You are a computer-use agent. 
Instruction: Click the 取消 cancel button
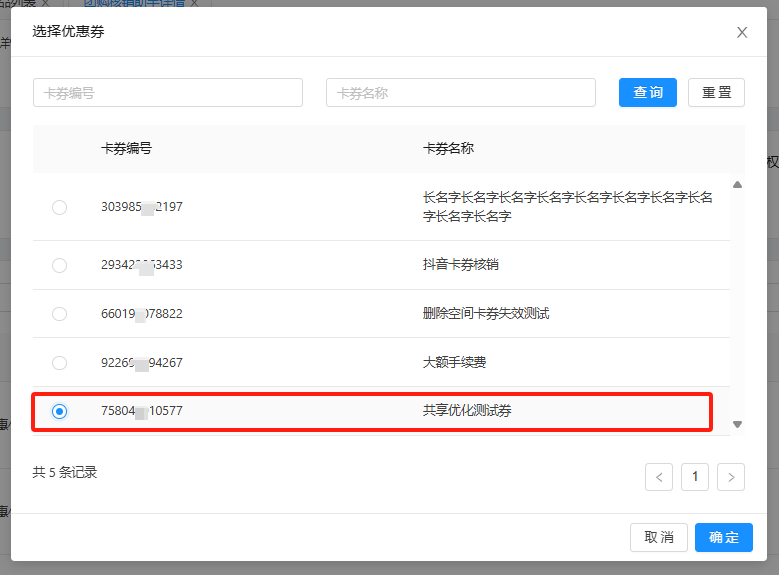click(x=659, y=537)
